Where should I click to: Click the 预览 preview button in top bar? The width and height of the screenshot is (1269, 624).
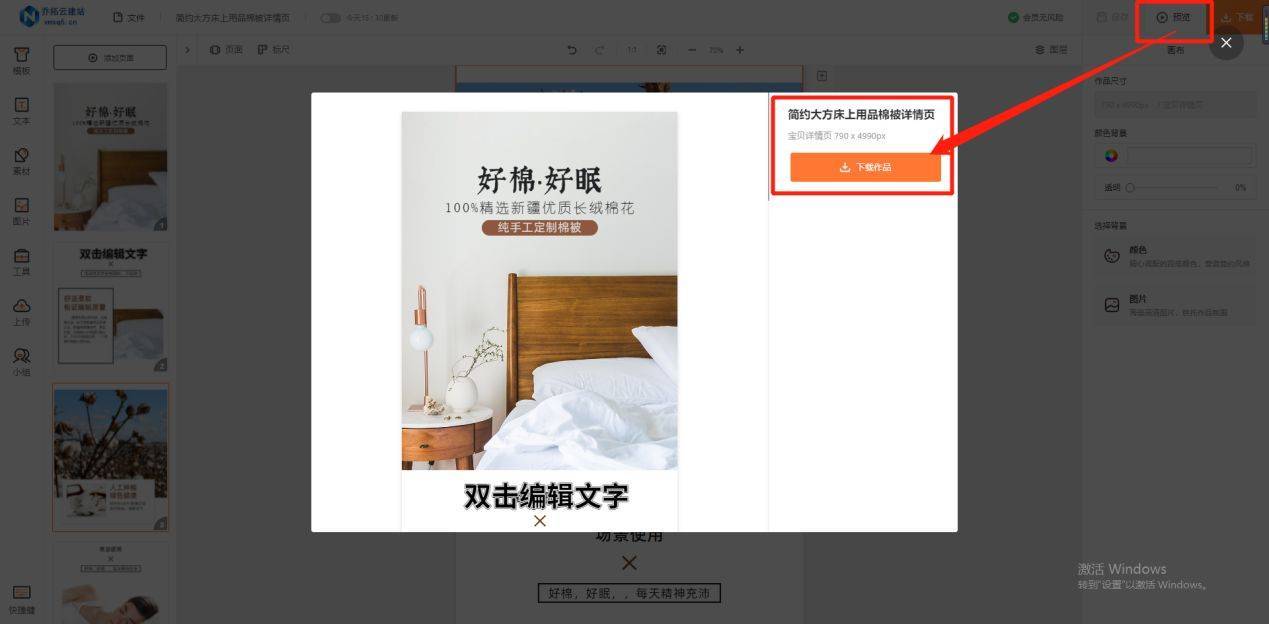click(1173, 18)
